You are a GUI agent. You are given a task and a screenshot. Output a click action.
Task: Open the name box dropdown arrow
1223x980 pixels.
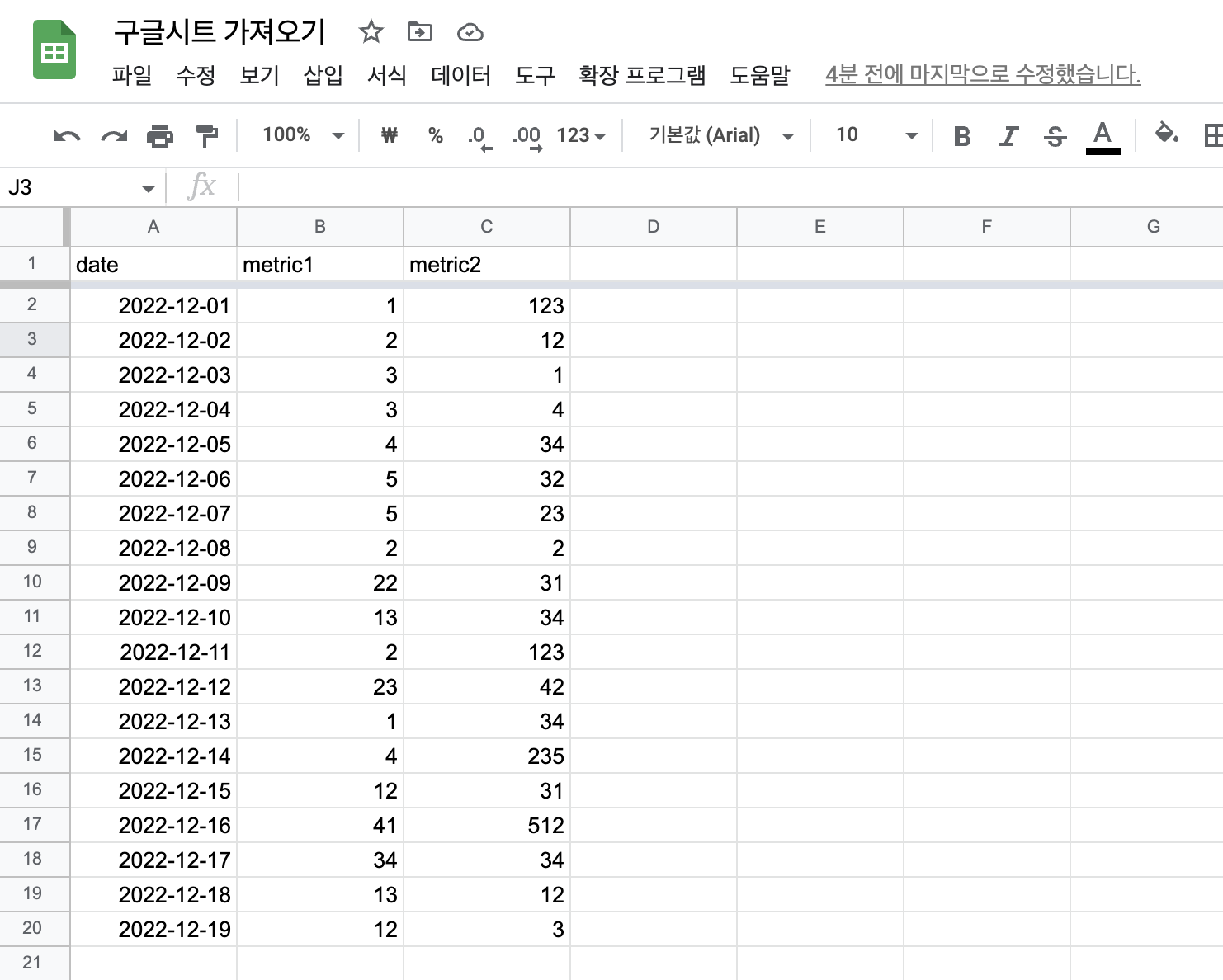pyautogui.click(x=149, y=189)
